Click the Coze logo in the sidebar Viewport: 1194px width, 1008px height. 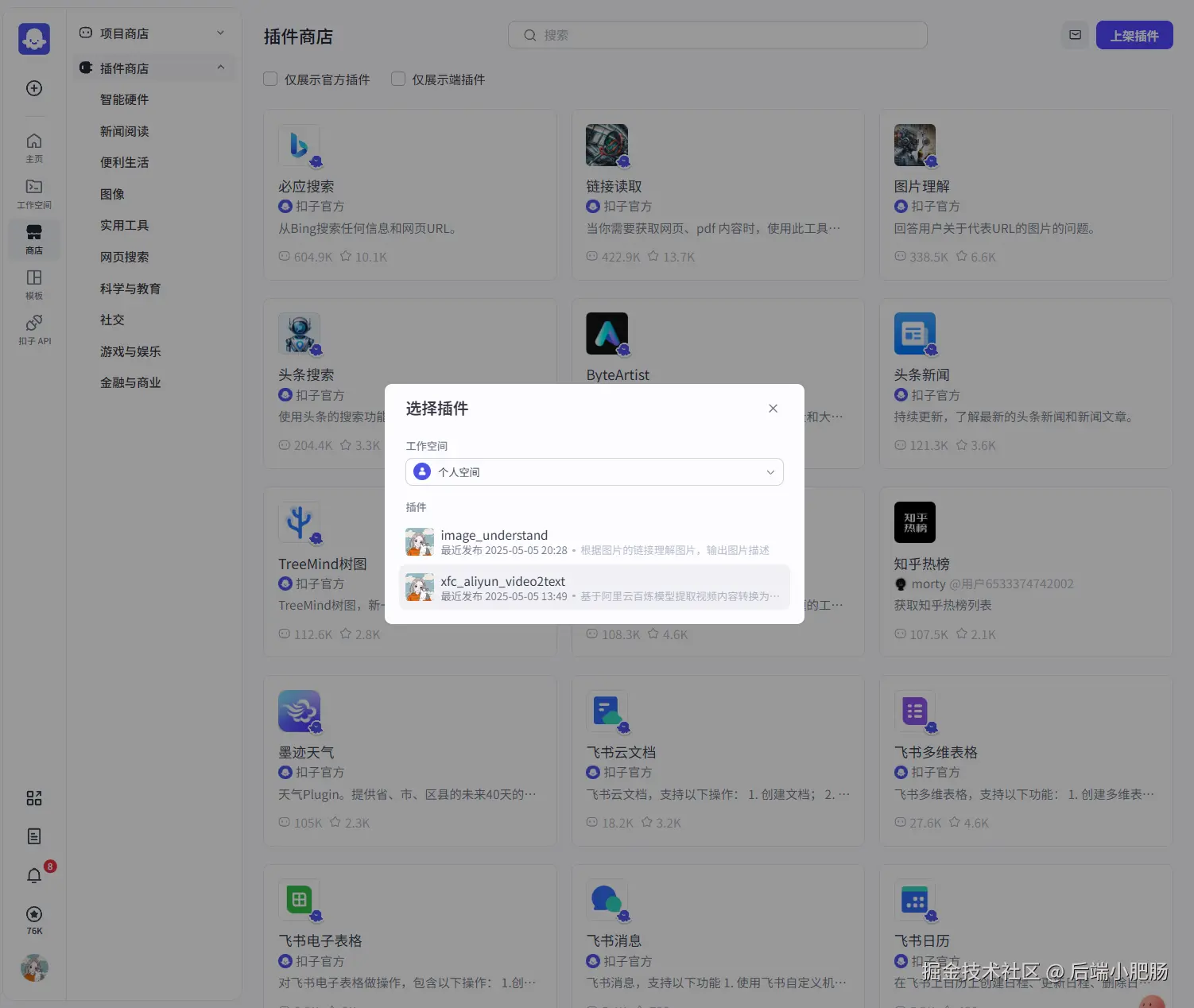(34, 38)
